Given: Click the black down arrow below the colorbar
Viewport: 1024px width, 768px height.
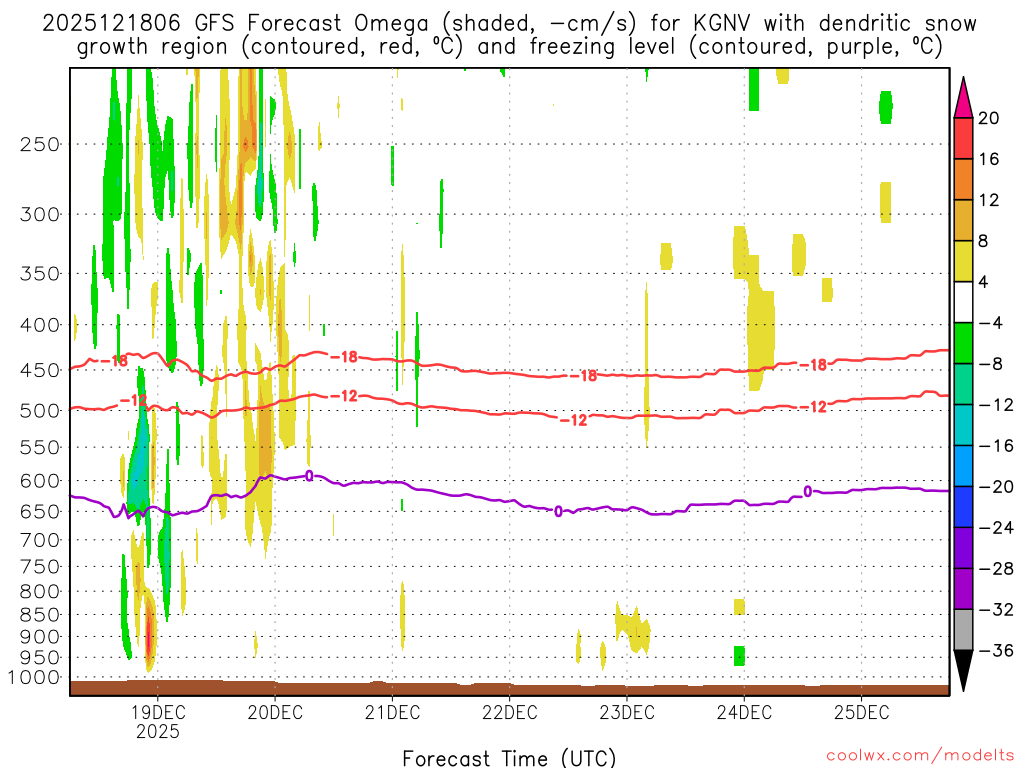Looking at the screenshot, I should click(x=964, y=670).
